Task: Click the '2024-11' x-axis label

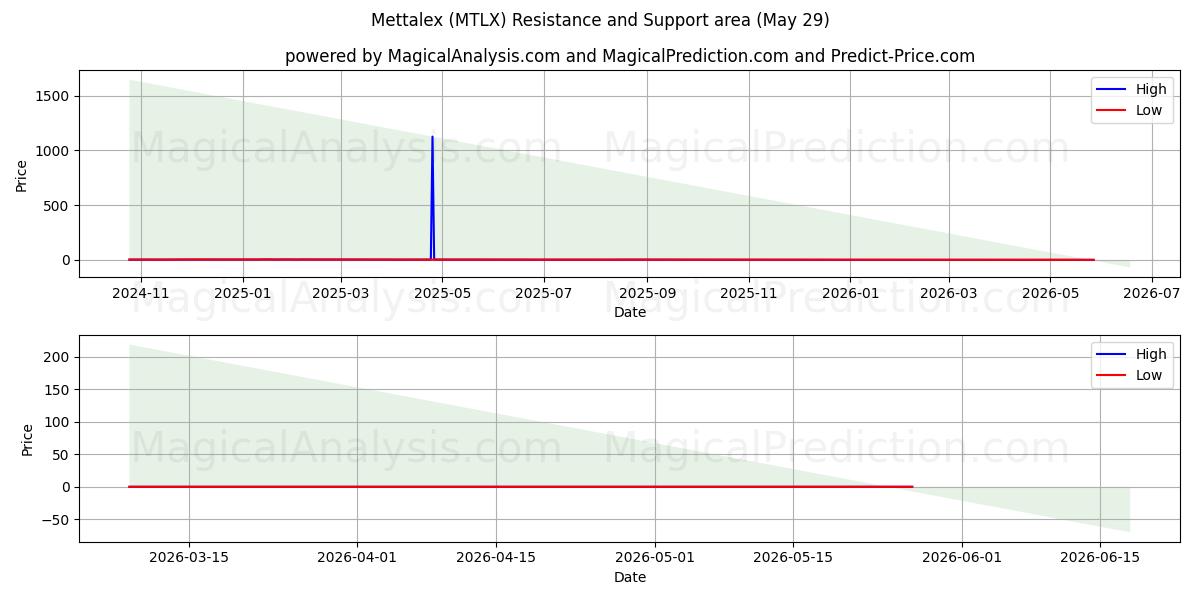Action: pos(141,293)
